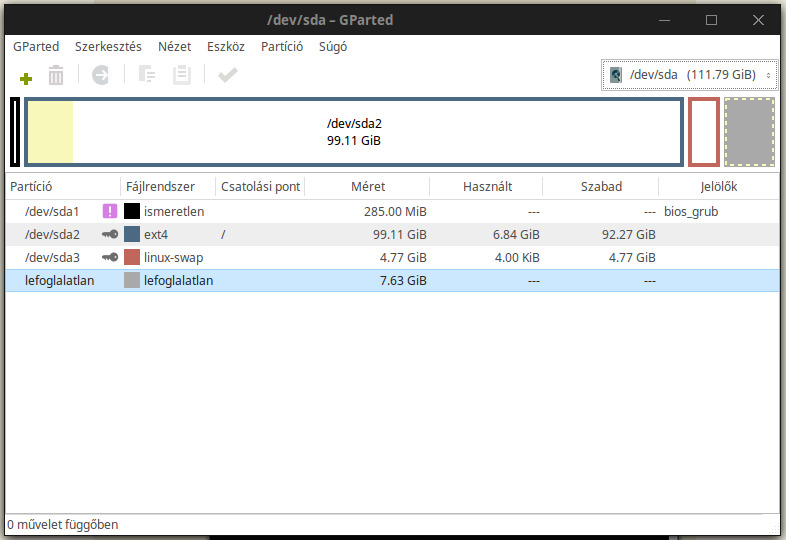Viewport: 786px width, 540px height.
Task: Maximize the GParted window
Action: 711,20
